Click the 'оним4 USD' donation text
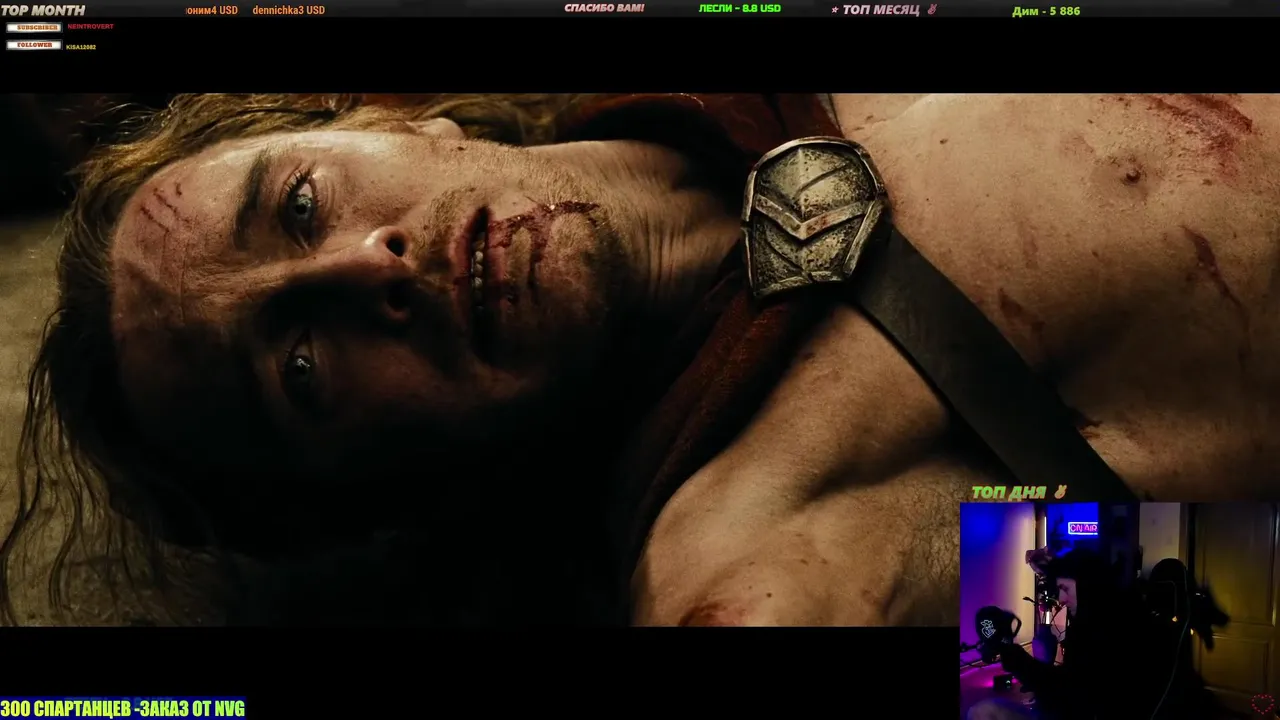Viewport: 1280px width, 720px height. (212, 10)
